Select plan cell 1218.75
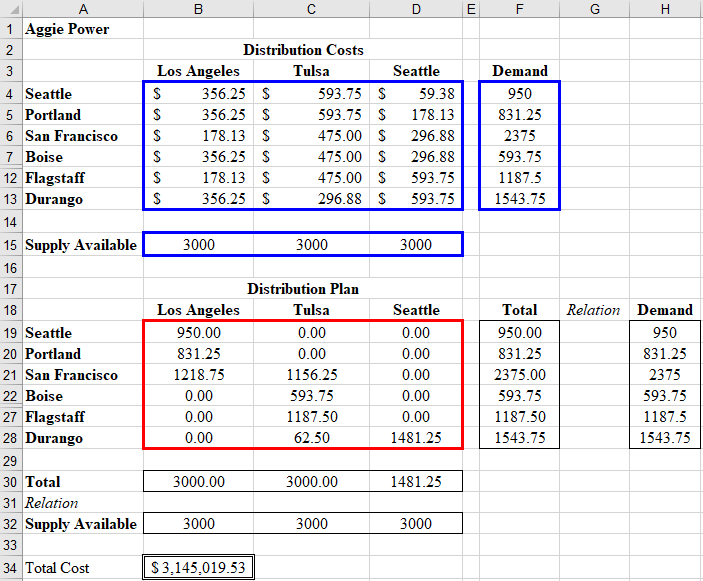The image size is (703, 581). click(198, 375)
